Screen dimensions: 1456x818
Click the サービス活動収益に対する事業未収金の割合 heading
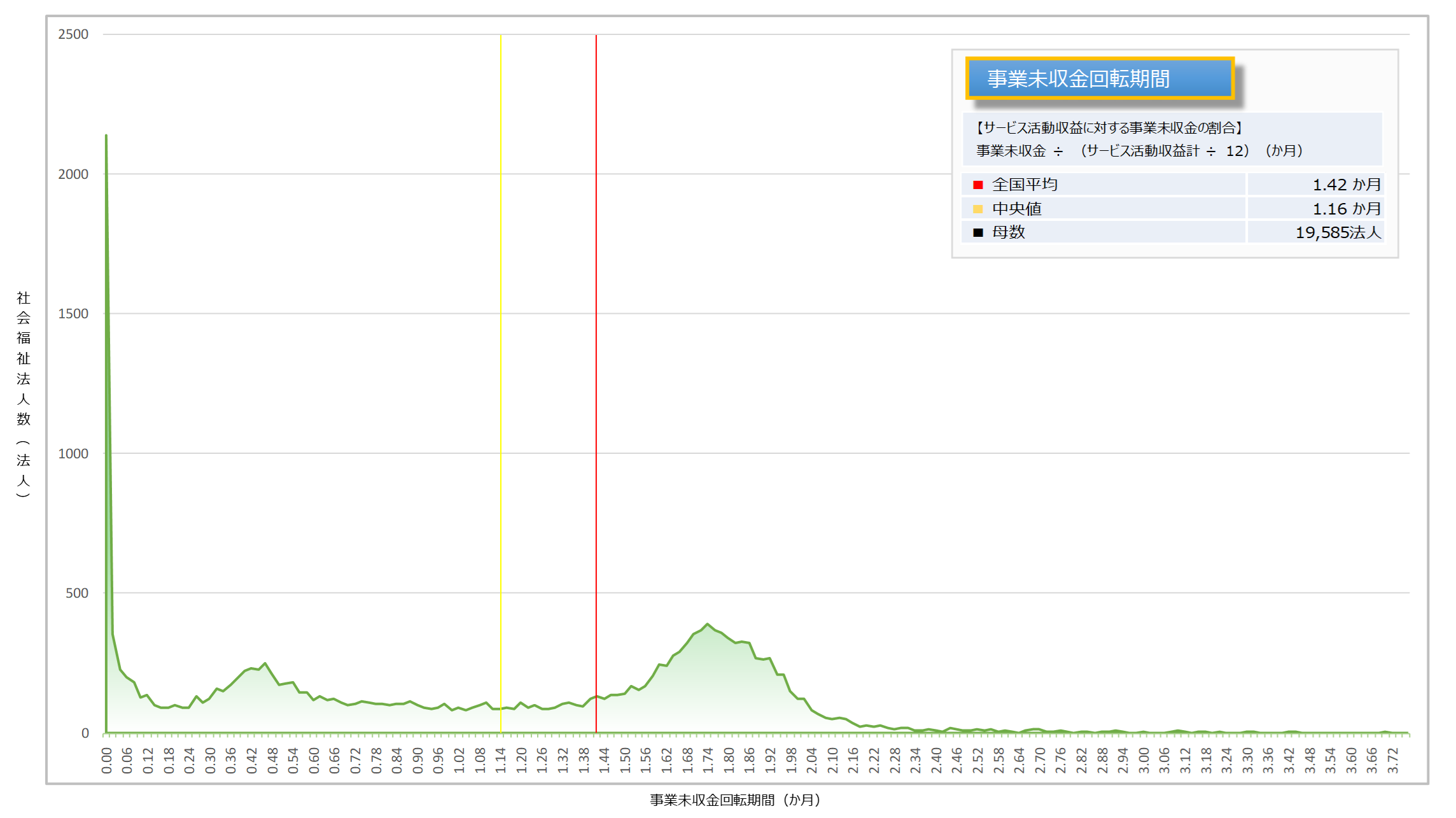point(1110,128)
